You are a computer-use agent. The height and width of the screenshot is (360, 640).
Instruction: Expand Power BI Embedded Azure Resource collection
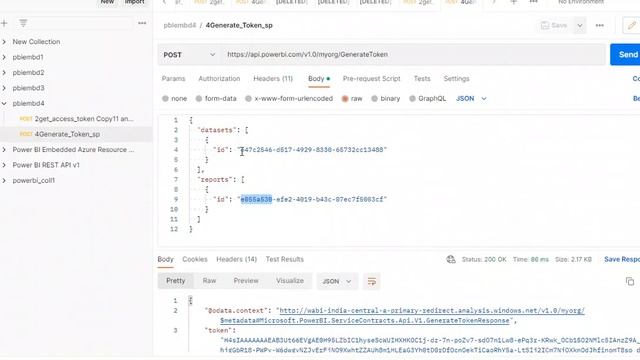tap(4, 150)
